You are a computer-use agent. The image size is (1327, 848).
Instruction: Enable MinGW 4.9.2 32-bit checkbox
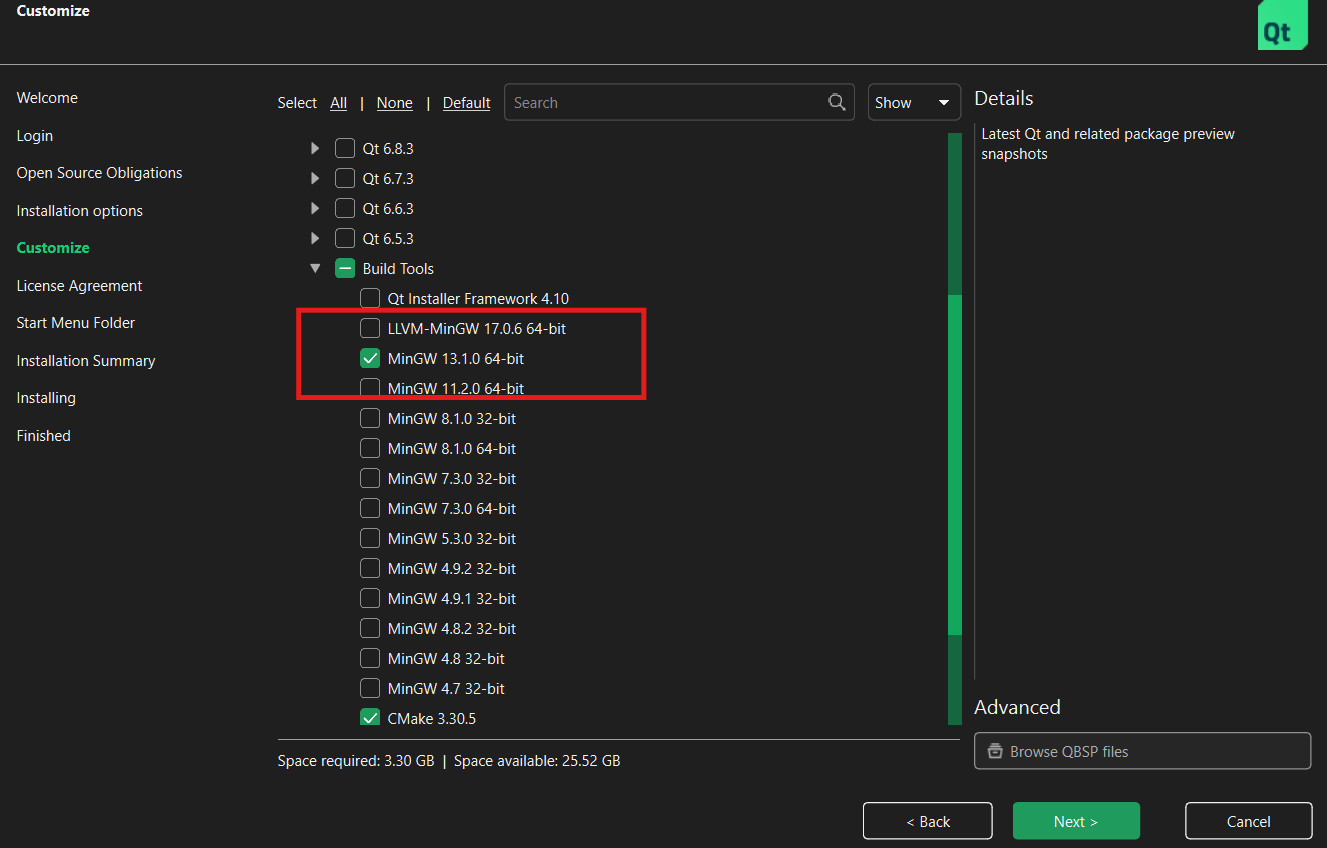click(x=370, y=568)
